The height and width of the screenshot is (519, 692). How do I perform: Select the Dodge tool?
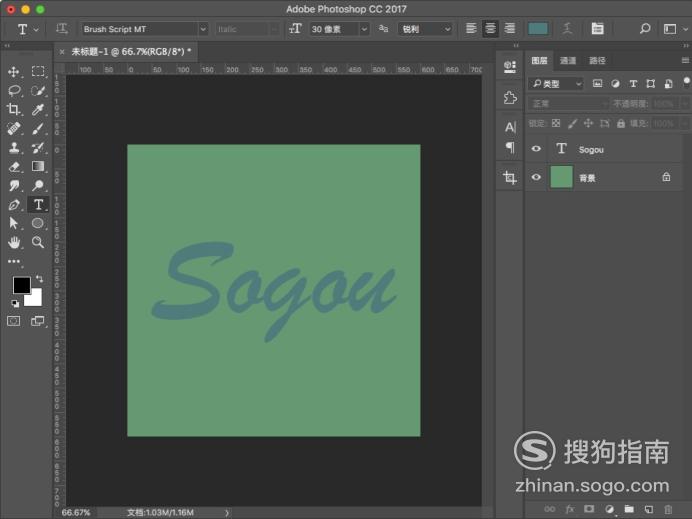click(x=38, y=185)
